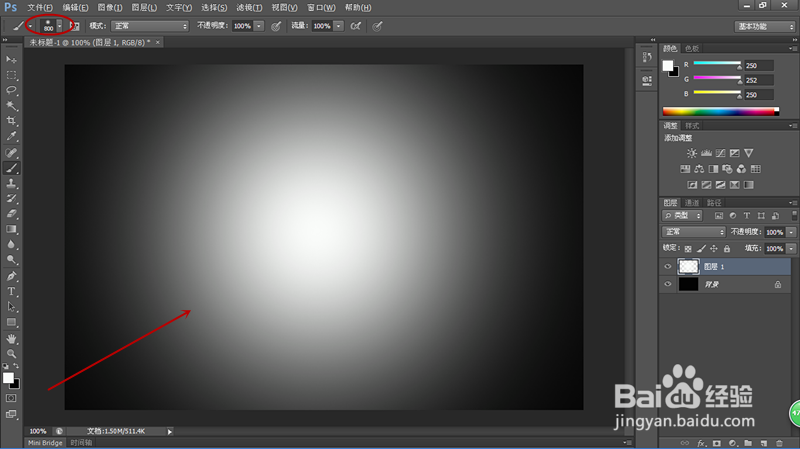Image resolution: width=800 pixels, height=449 pixels.
Task: Select the Hand tool
Action: point(11,338)
